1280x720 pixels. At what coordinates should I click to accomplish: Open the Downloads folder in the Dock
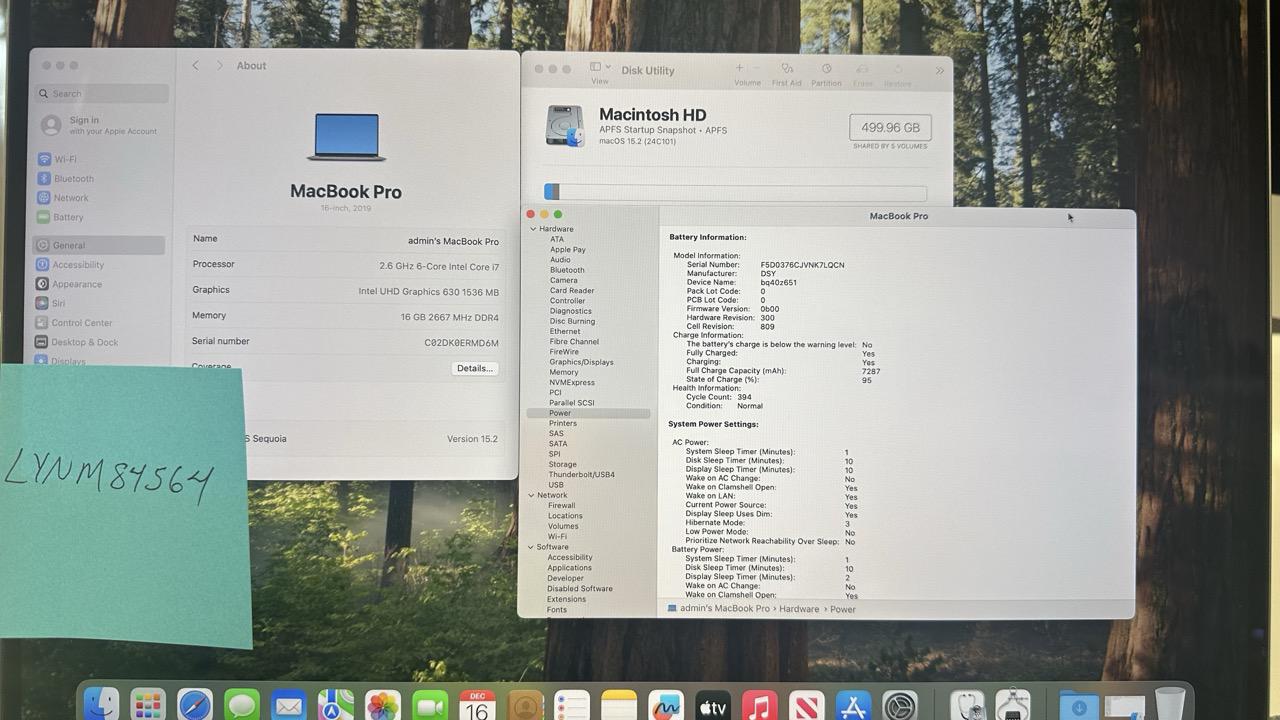coord(1078,706)
